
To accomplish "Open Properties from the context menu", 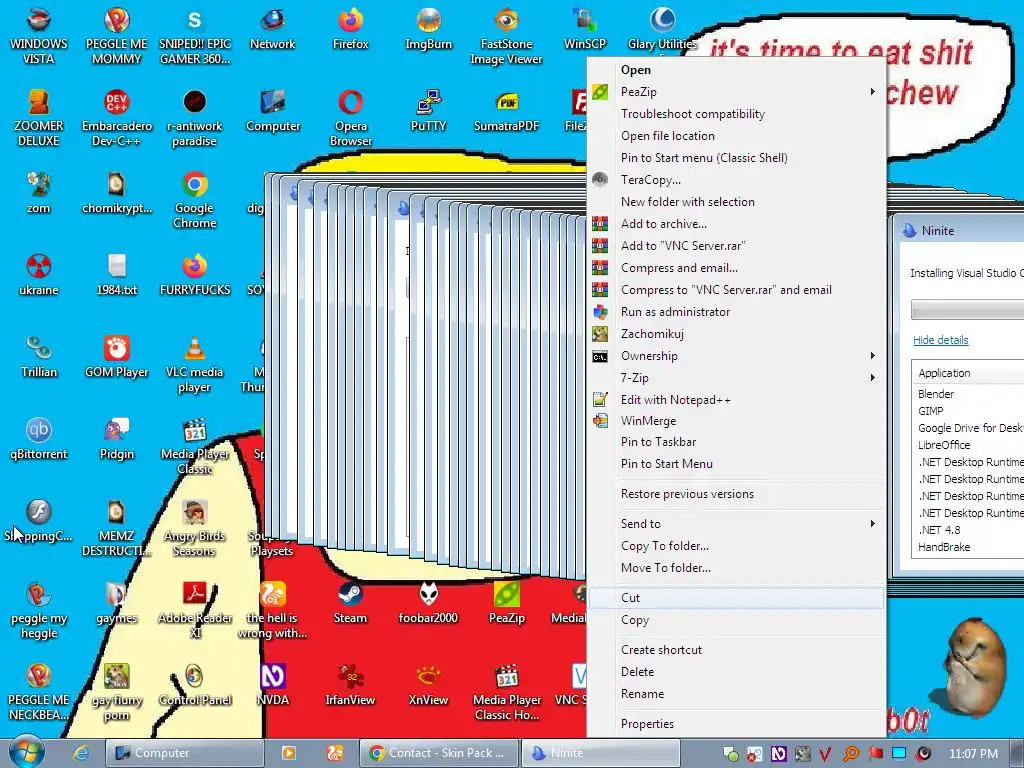I will (x=736, y=724).
